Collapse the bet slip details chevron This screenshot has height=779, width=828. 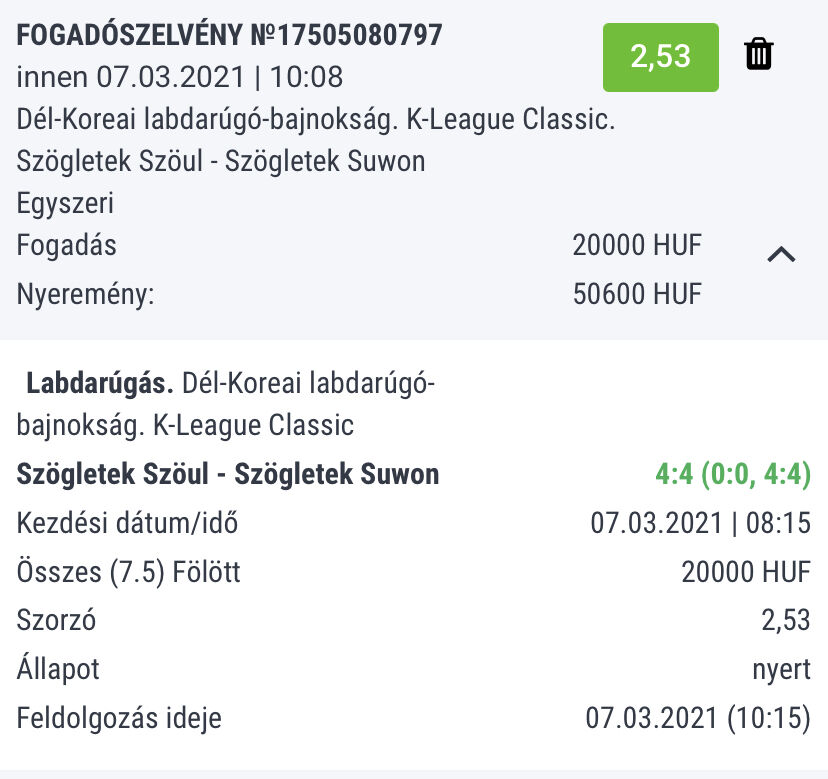tap(781, 254)
